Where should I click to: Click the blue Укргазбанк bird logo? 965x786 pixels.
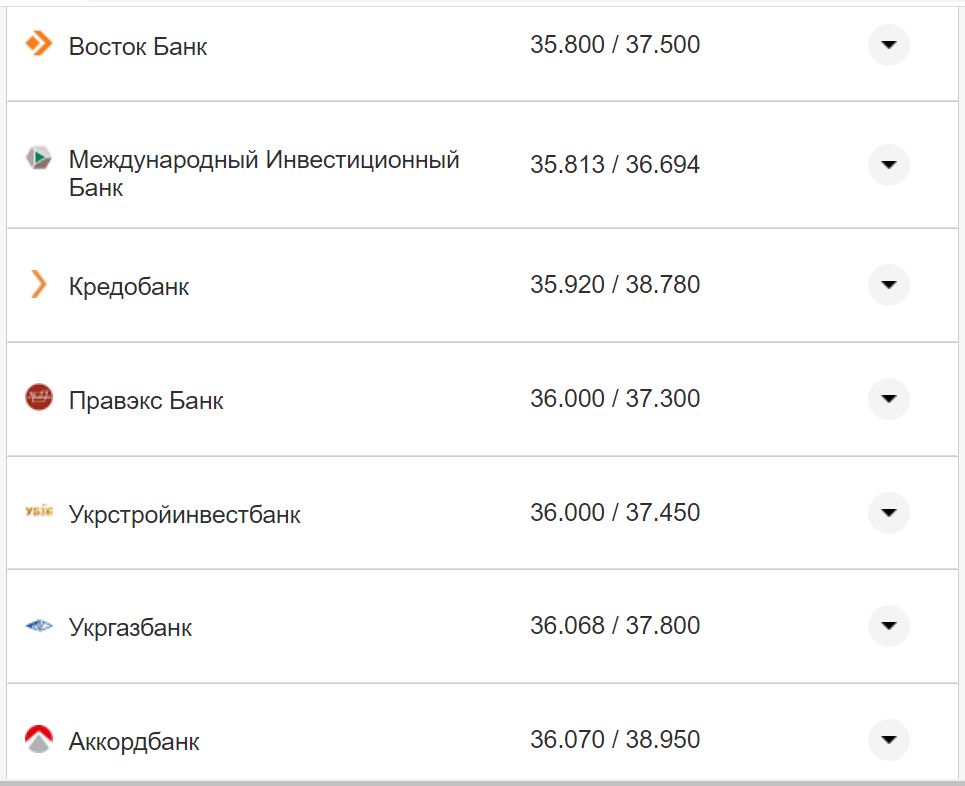[x=38, y=626]
